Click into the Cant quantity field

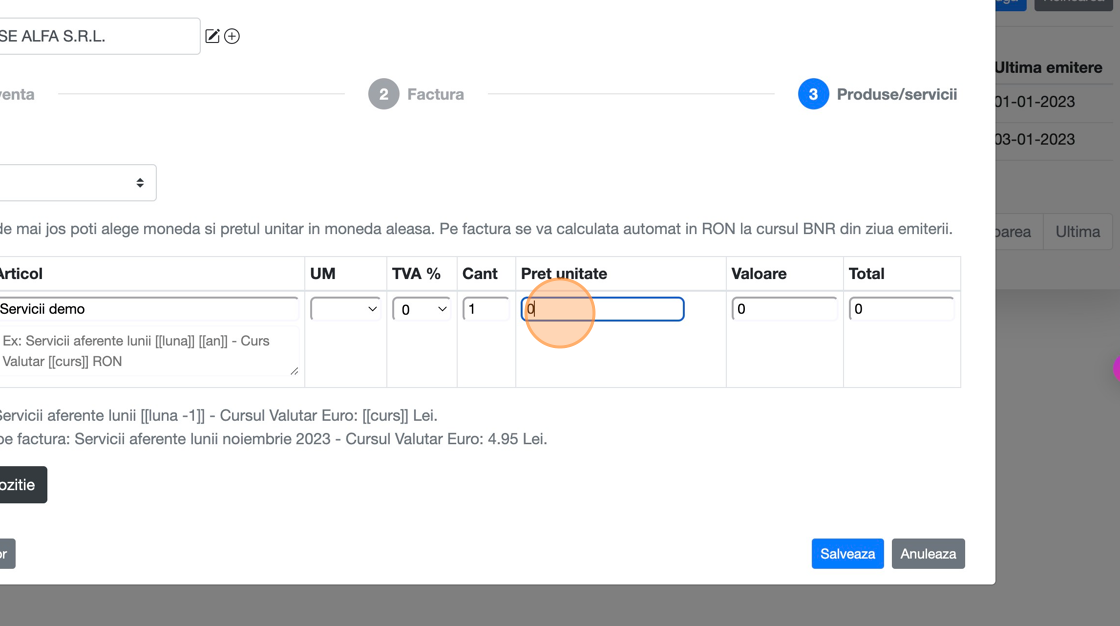[485, 309]
